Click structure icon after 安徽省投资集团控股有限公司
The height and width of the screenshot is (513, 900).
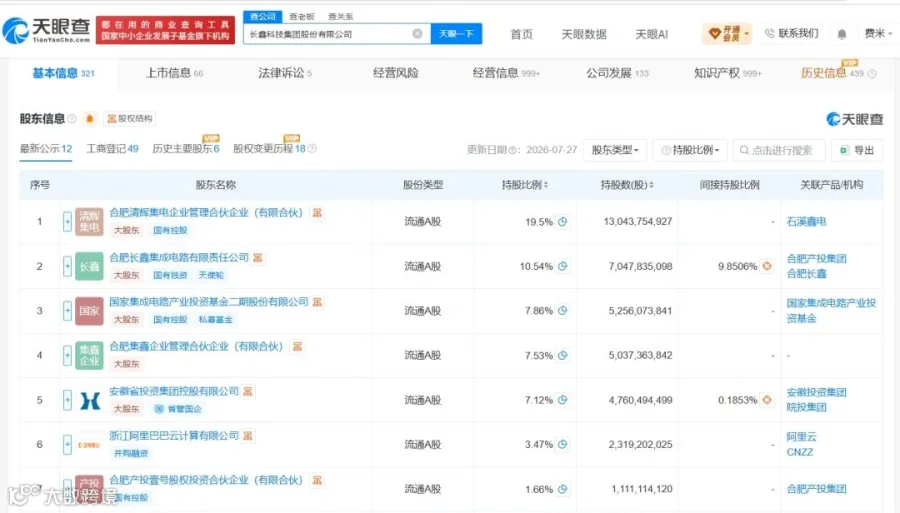(247, 391)
